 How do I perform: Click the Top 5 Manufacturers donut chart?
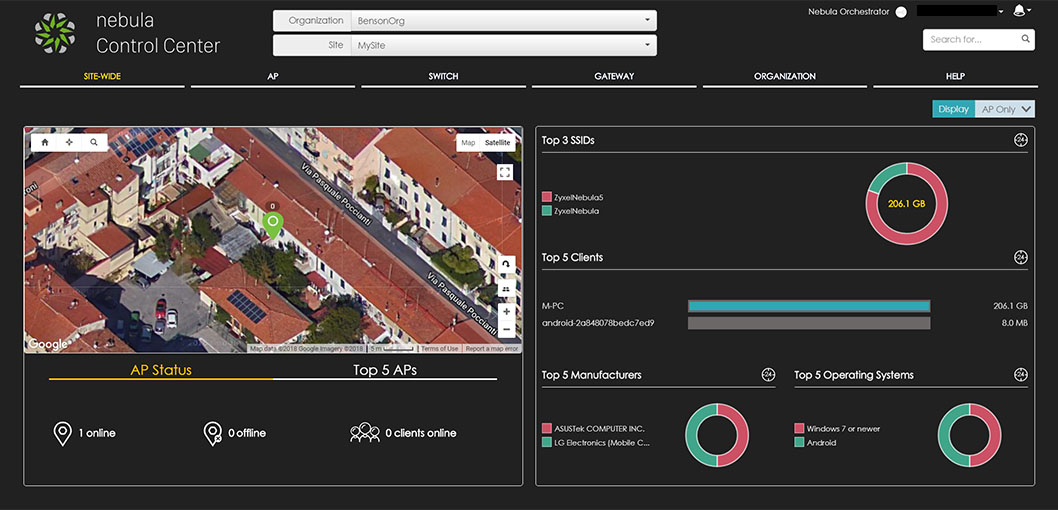(x=717, y=435)
